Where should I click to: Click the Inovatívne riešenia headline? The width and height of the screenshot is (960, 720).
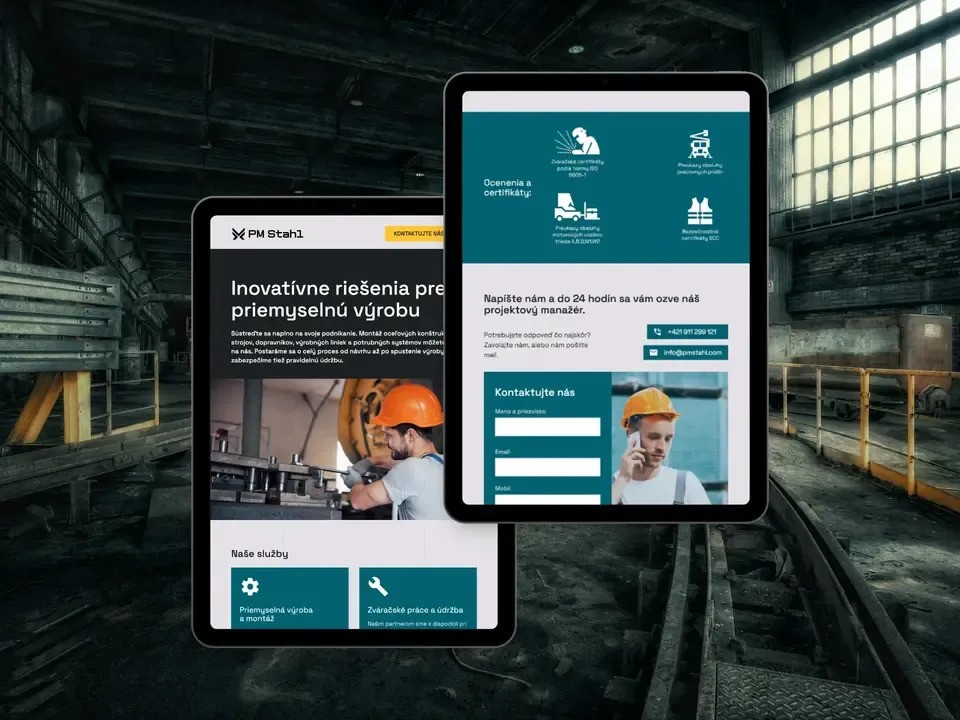click(337, 299)
